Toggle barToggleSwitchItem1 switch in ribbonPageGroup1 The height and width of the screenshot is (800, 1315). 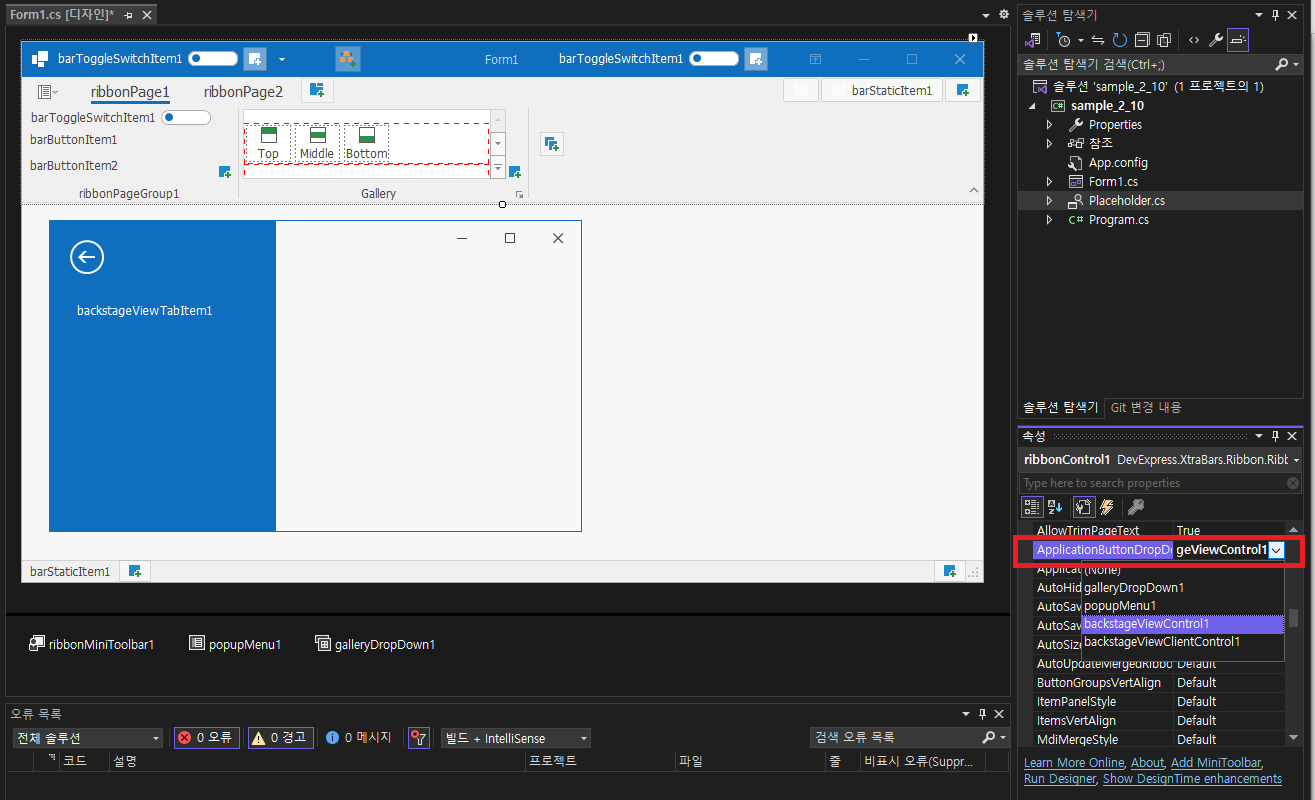[x=186, y=117]
